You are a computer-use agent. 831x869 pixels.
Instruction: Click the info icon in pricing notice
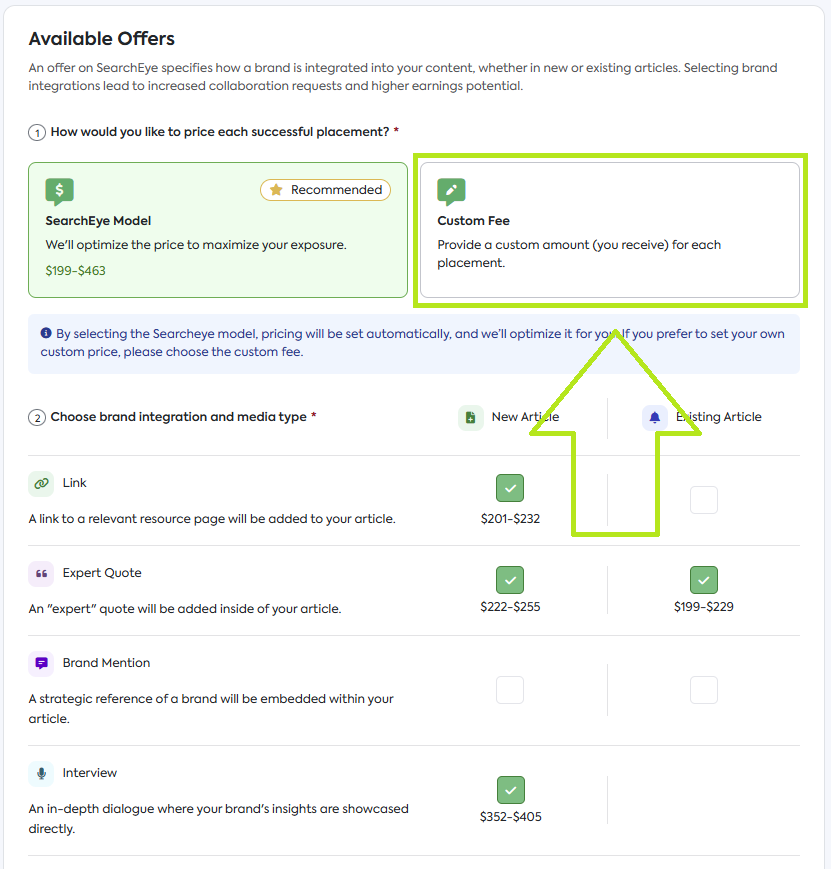coord(46,334)
